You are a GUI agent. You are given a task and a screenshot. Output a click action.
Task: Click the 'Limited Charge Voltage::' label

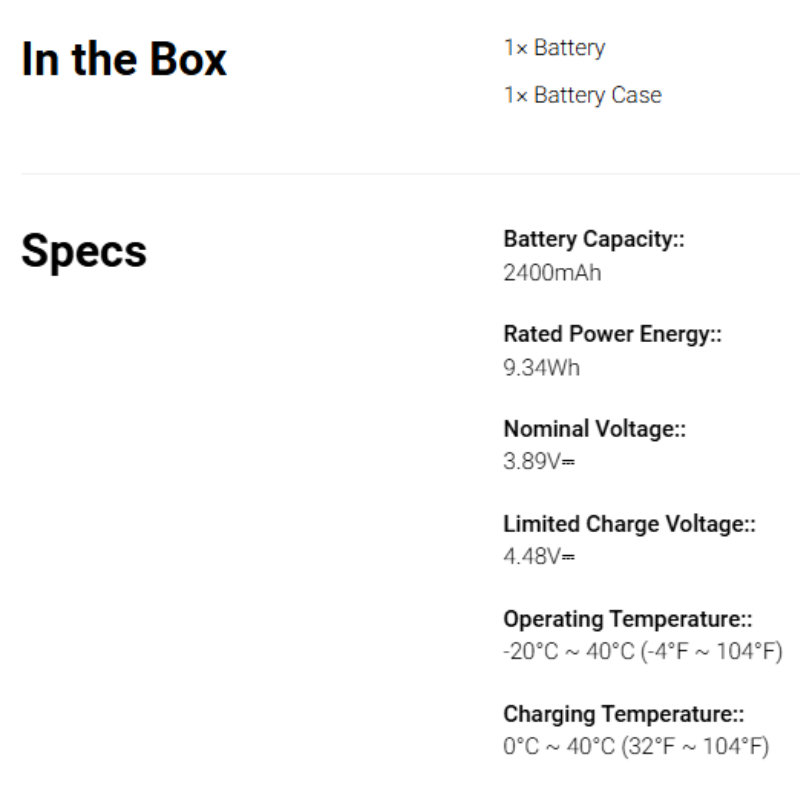[630, 524]
